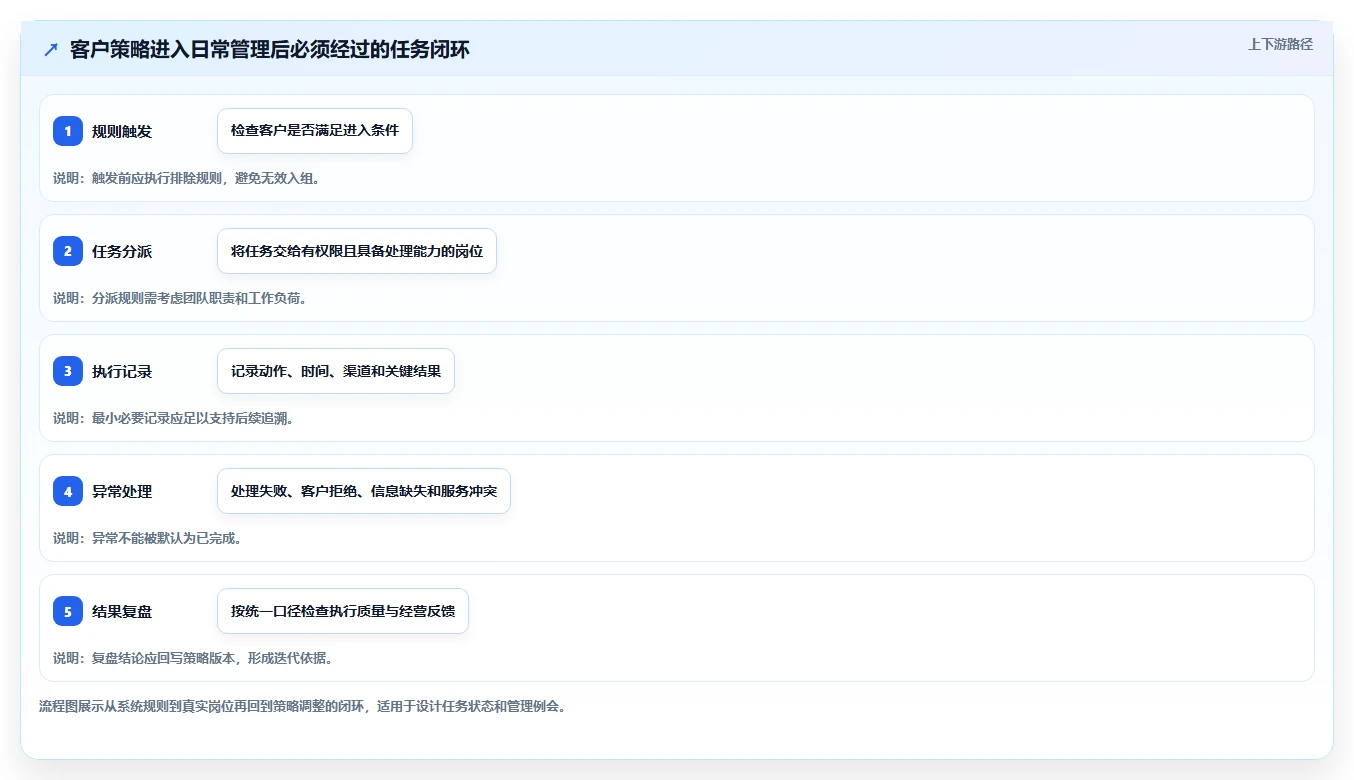Click the arrow icon beside the title

51,50
